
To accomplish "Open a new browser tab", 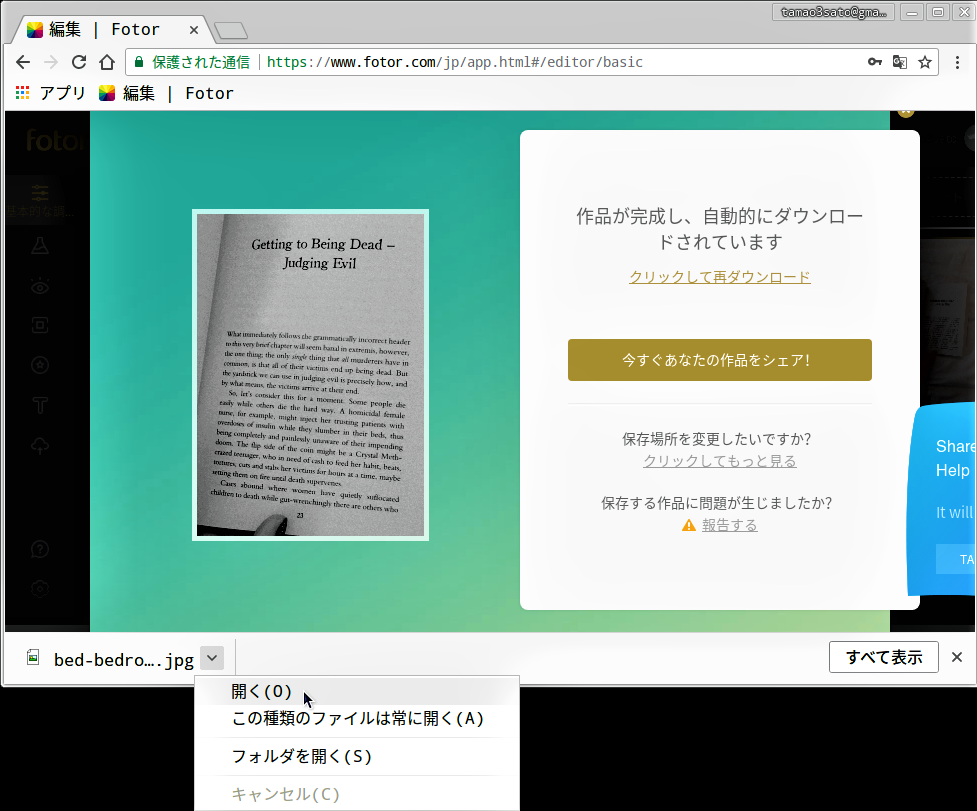I will [x=231, y=31].
